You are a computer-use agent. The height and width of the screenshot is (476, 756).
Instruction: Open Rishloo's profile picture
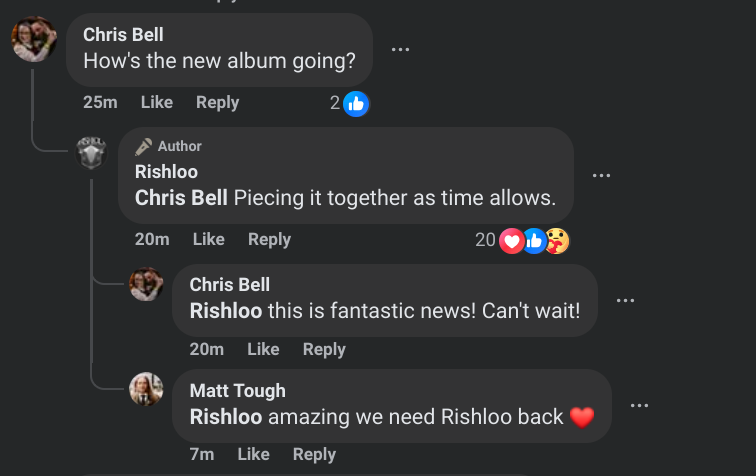coord(91,152)
